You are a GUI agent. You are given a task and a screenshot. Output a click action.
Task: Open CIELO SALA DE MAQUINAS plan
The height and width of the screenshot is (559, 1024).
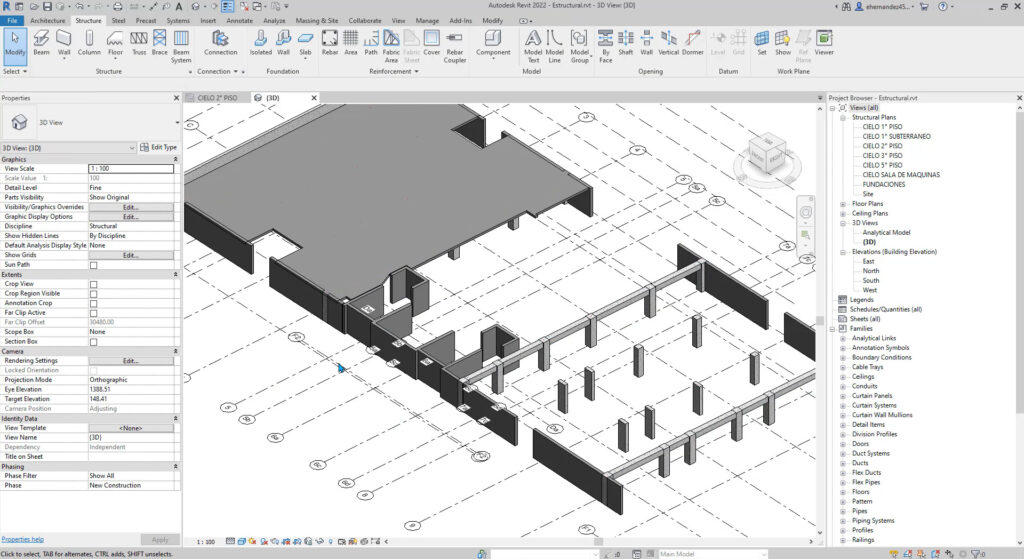click(x=900, y=175)
